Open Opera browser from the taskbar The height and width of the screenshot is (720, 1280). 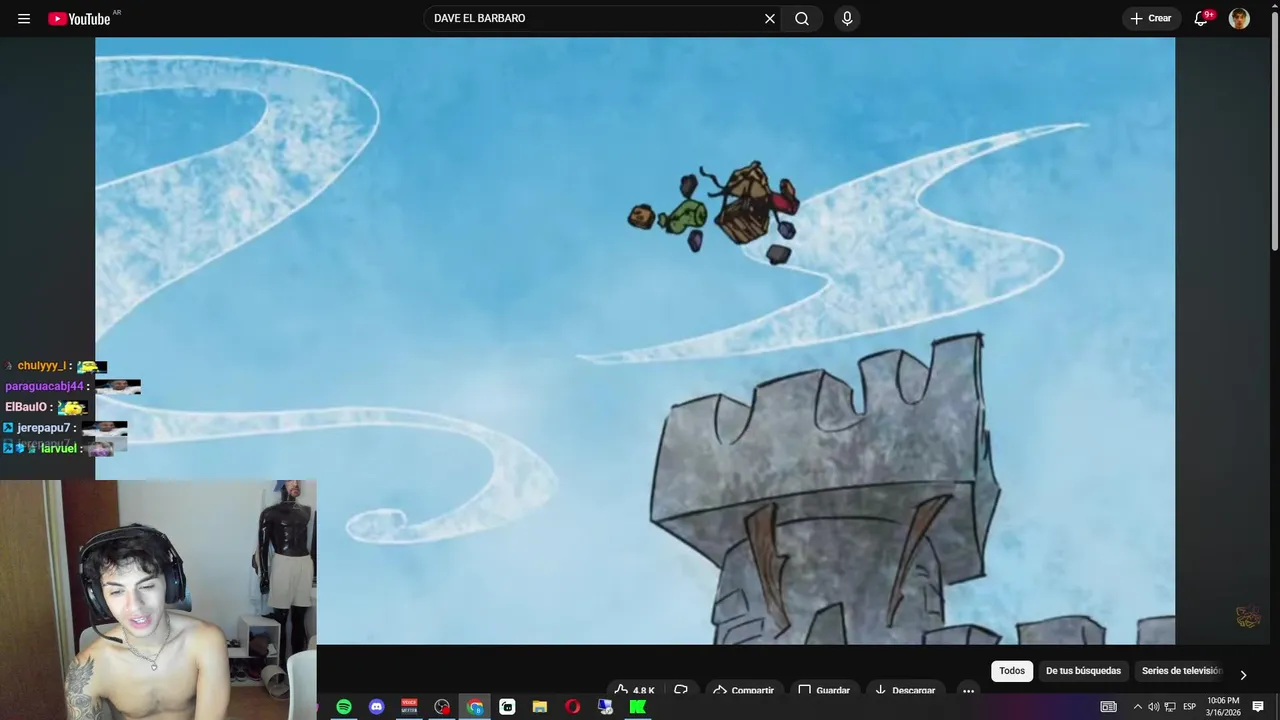(572, 707)
